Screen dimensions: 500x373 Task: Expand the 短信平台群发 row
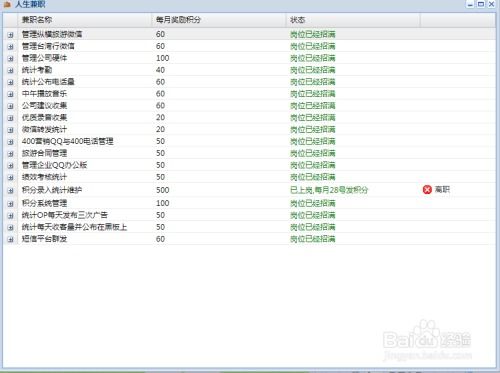tap(10, 240)
